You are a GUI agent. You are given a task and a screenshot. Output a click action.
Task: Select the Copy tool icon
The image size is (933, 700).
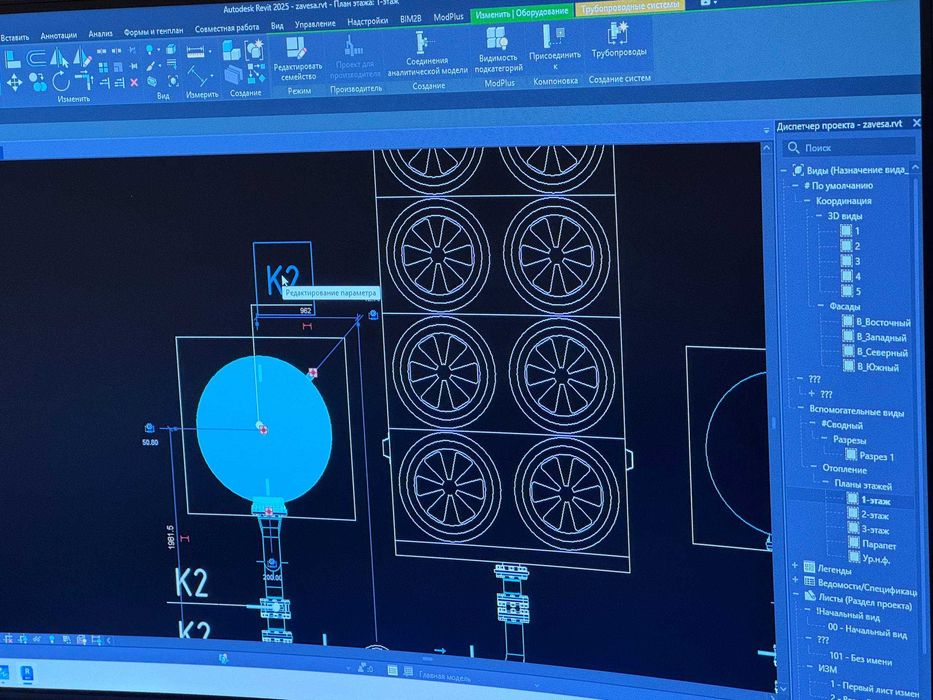click(37, 81)
